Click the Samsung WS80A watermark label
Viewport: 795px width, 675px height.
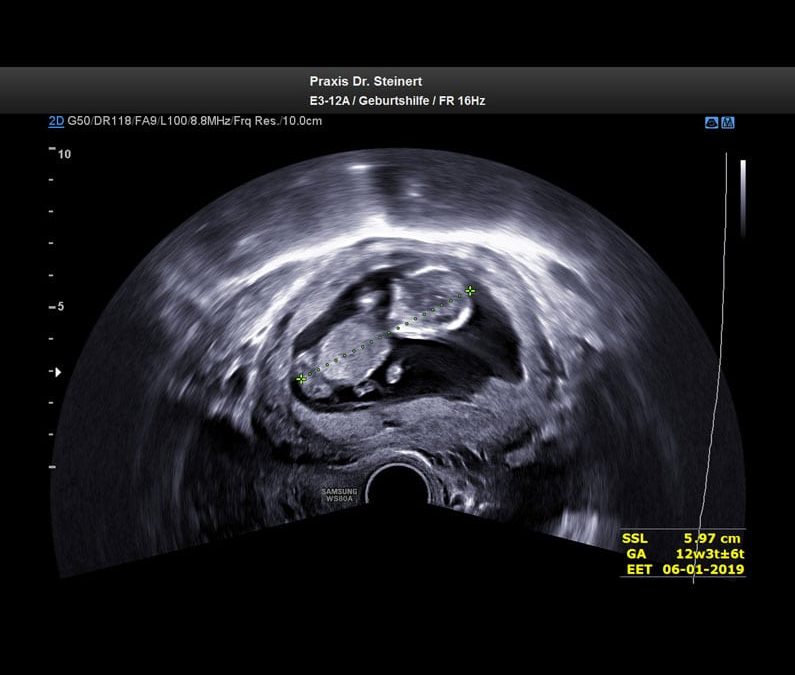tap(337, 495)
